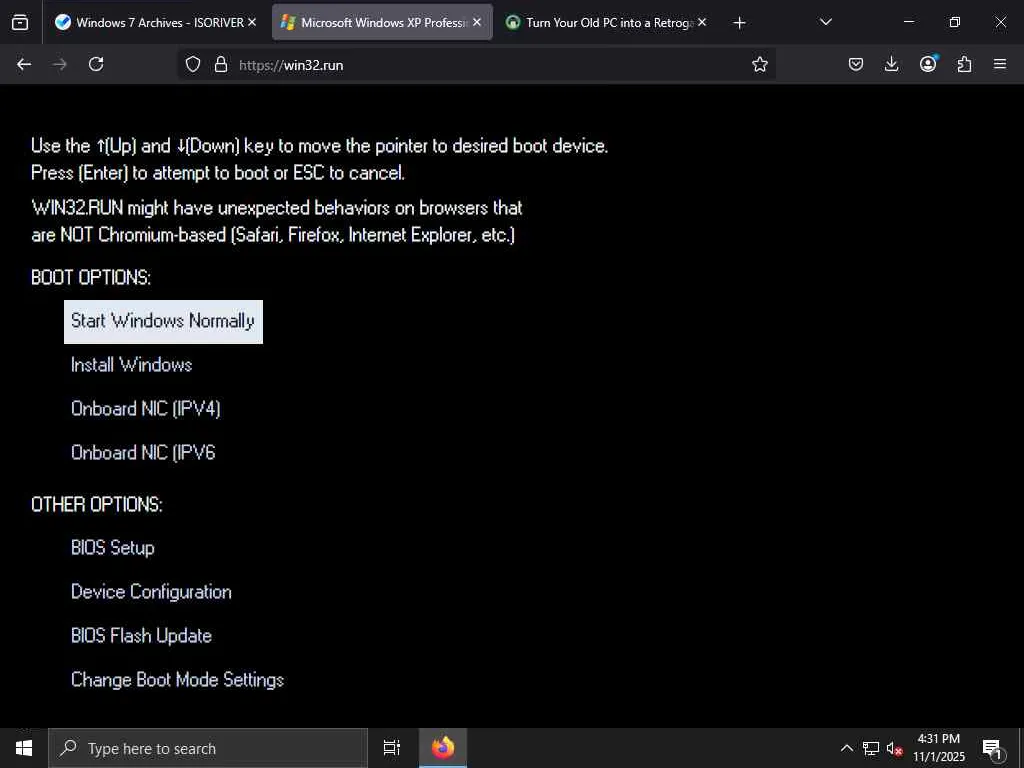Select Start Windows Normally boot option

coord(163,322)
